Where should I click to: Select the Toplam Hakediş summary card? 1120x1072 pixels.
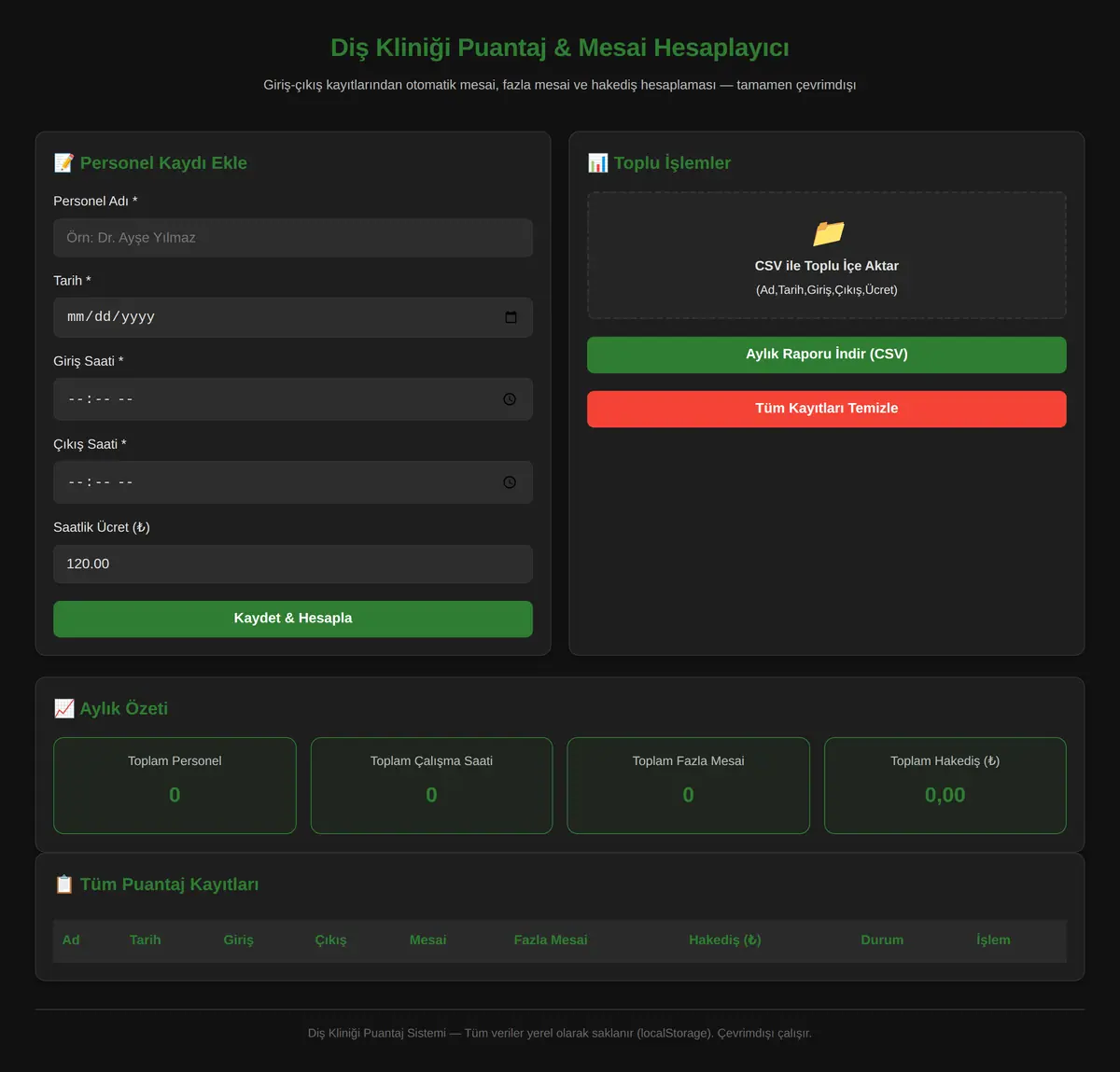pyautogui.click(x=945, y=786)
